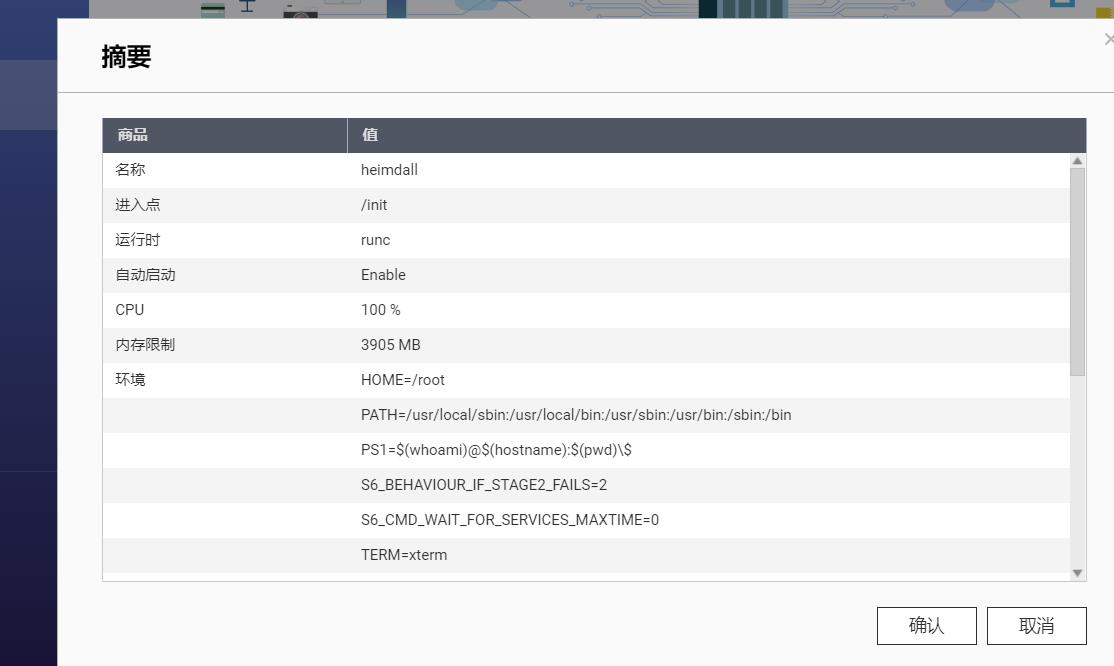Image resolution: width=1114 pixels, height=666 pixels.
Task: Click the 取消 cancel button
Action: coord(1037,625)
